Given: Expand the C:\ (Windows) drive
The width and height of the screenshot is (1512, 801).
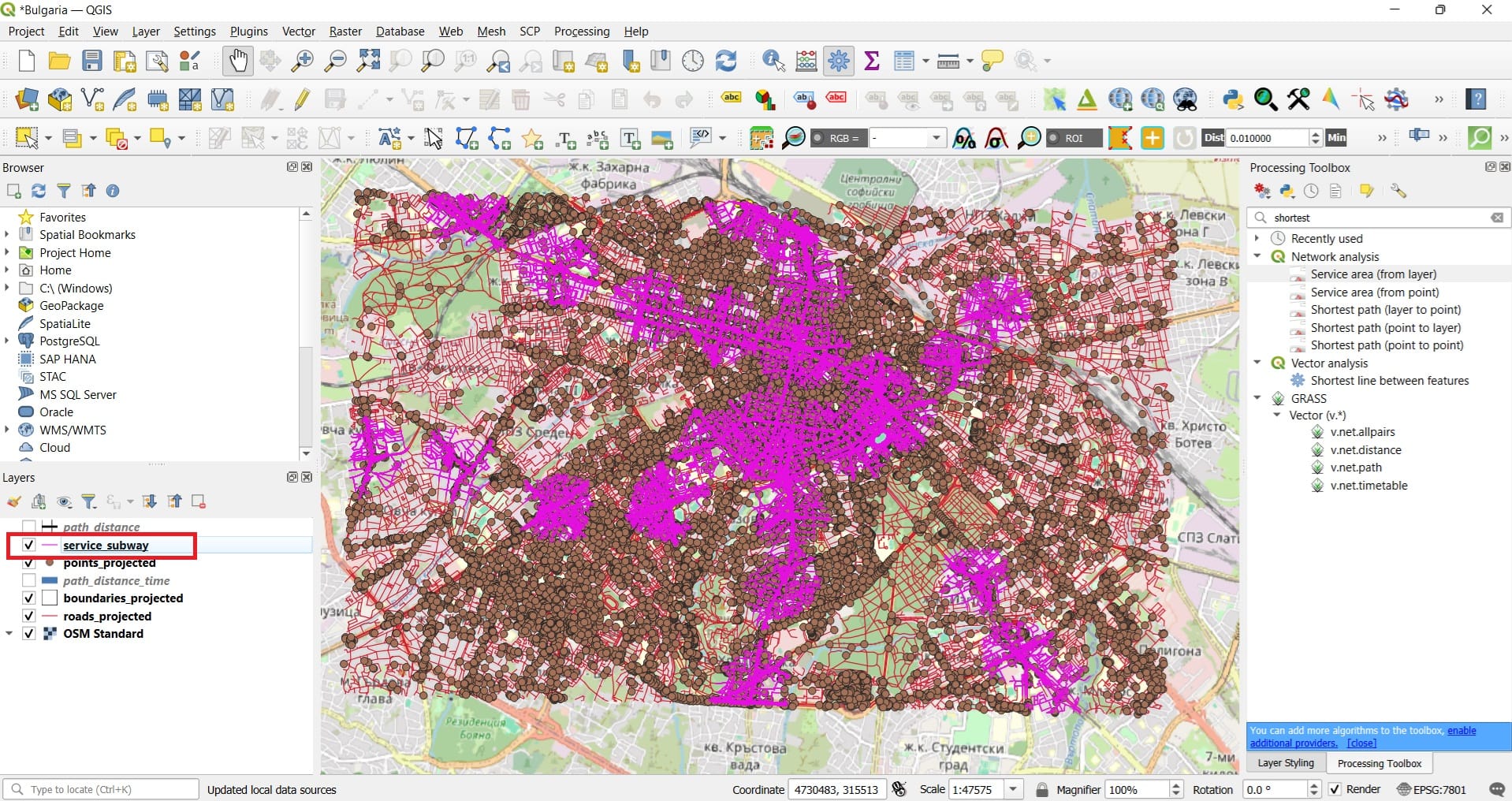Looking at the screenshot, I should 7,288.
